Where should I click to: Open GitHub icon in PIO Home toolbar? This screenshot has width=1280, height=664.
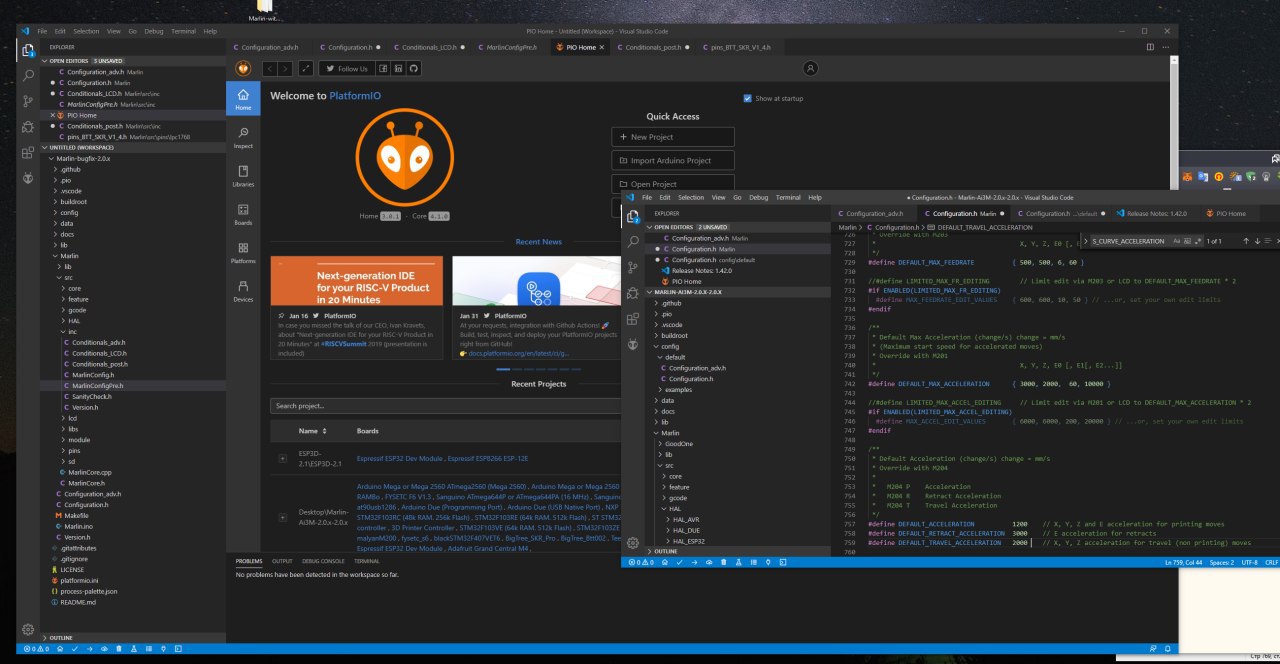[x=413, y=68]
